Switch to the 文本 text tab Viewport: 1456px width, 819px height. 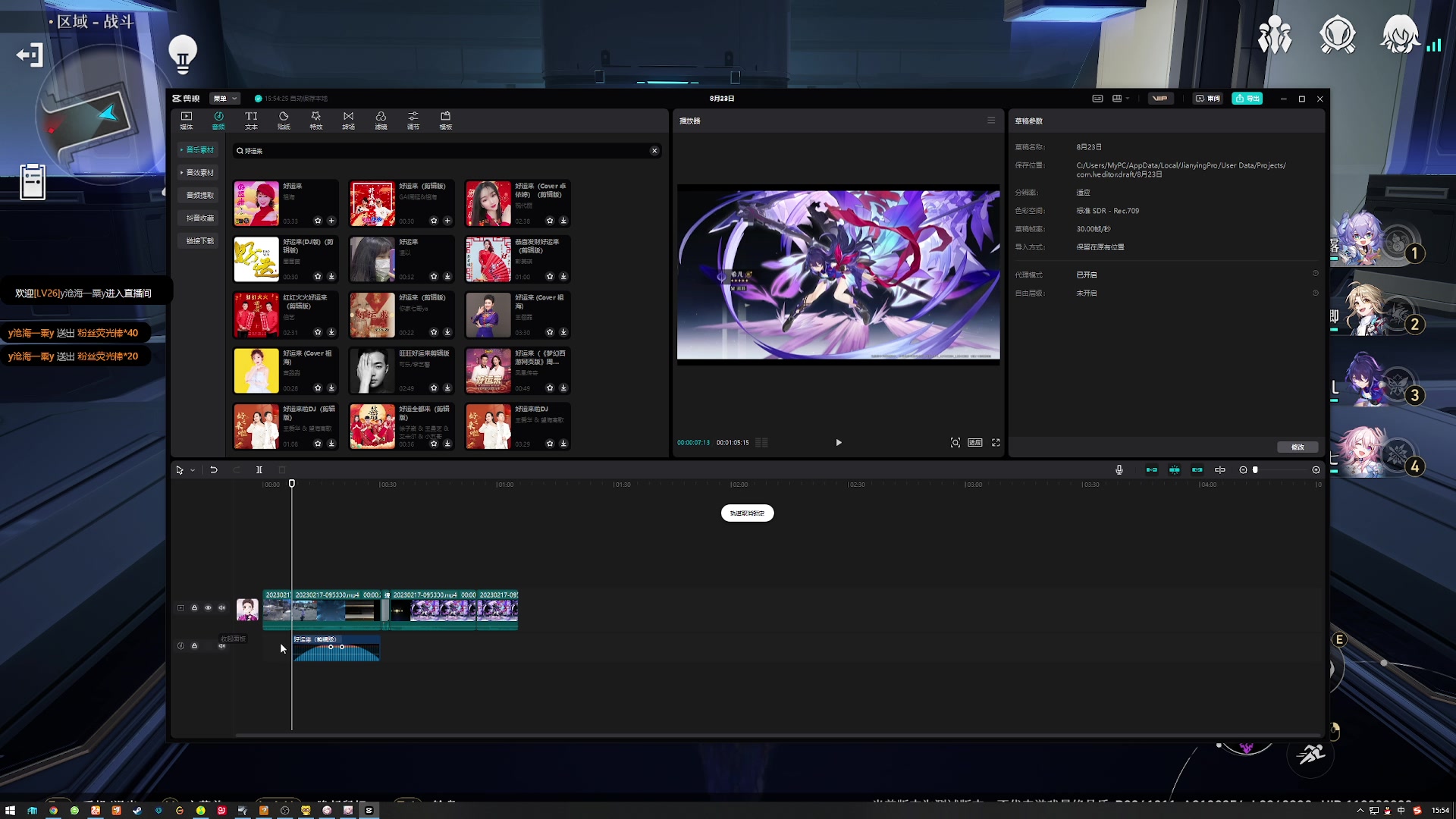(x=251, y=120)
